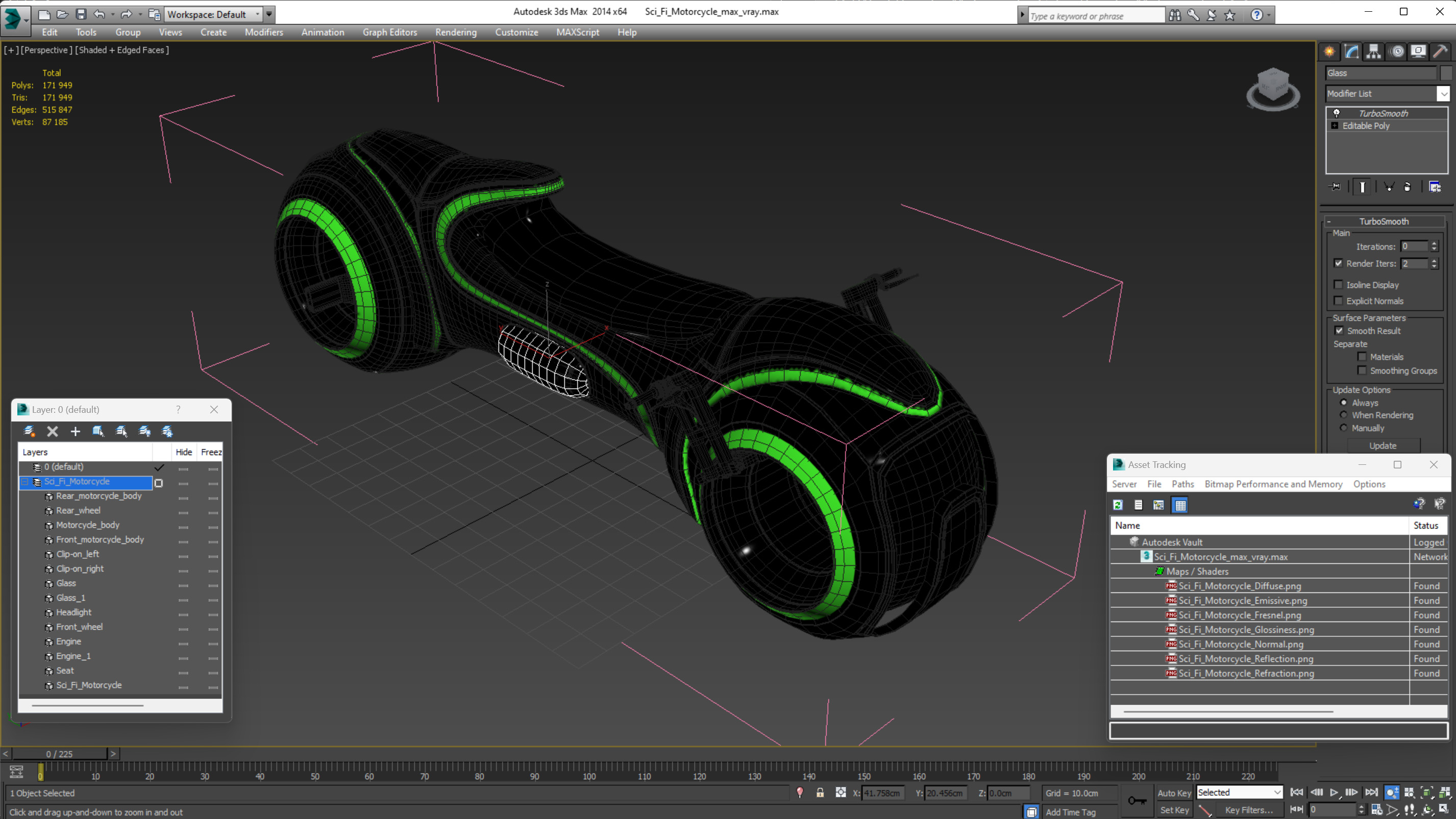Open the Rendering menu
The width and height of the screenshot is (1456, 819).
coord(456,32)
